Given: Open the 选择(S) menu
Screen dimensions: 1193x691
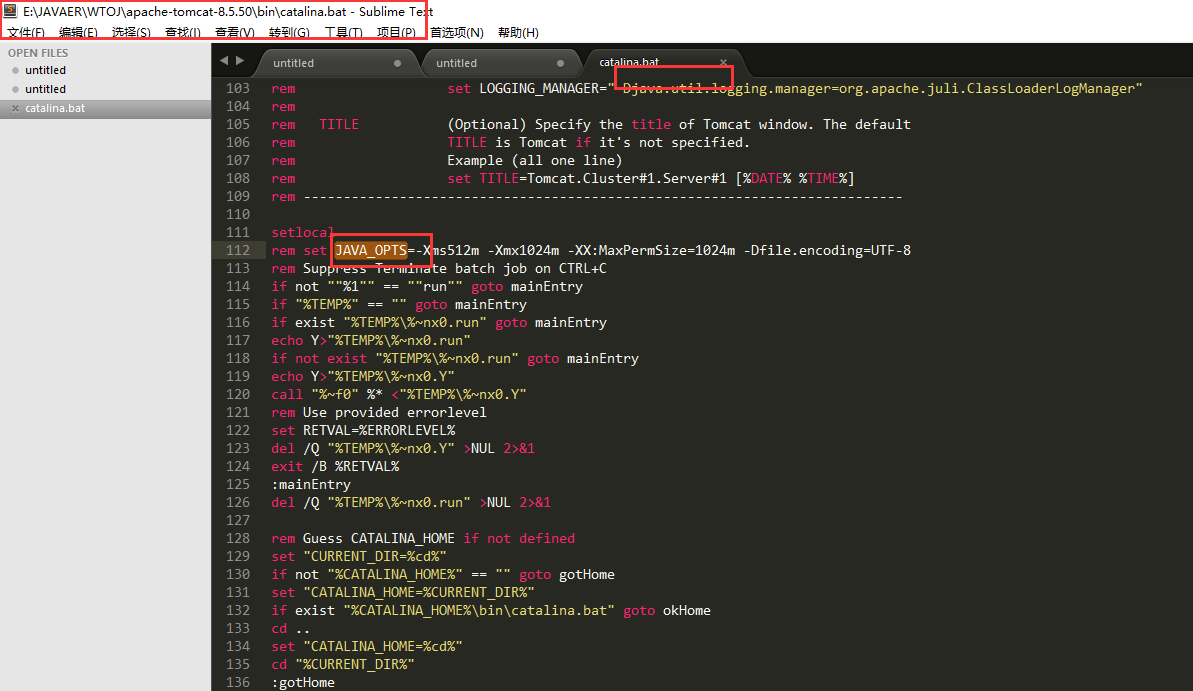Looking at the screenshot, I should coord(131,32).
